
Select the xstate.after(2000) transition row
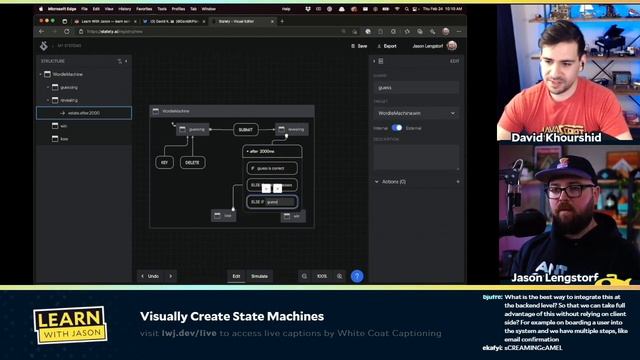click(84, 113)
